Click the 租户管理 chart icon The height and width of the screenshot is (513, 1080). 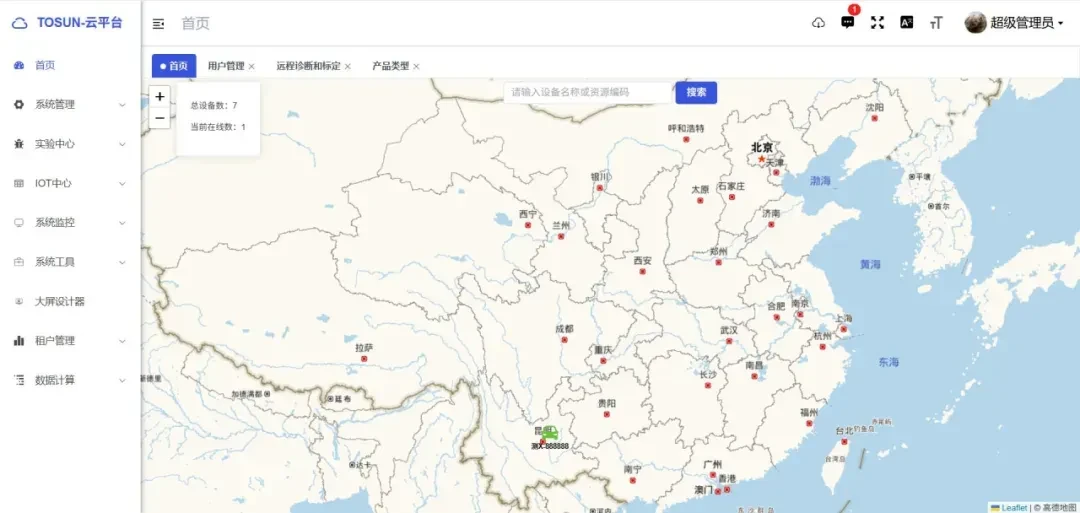(19, 340)
